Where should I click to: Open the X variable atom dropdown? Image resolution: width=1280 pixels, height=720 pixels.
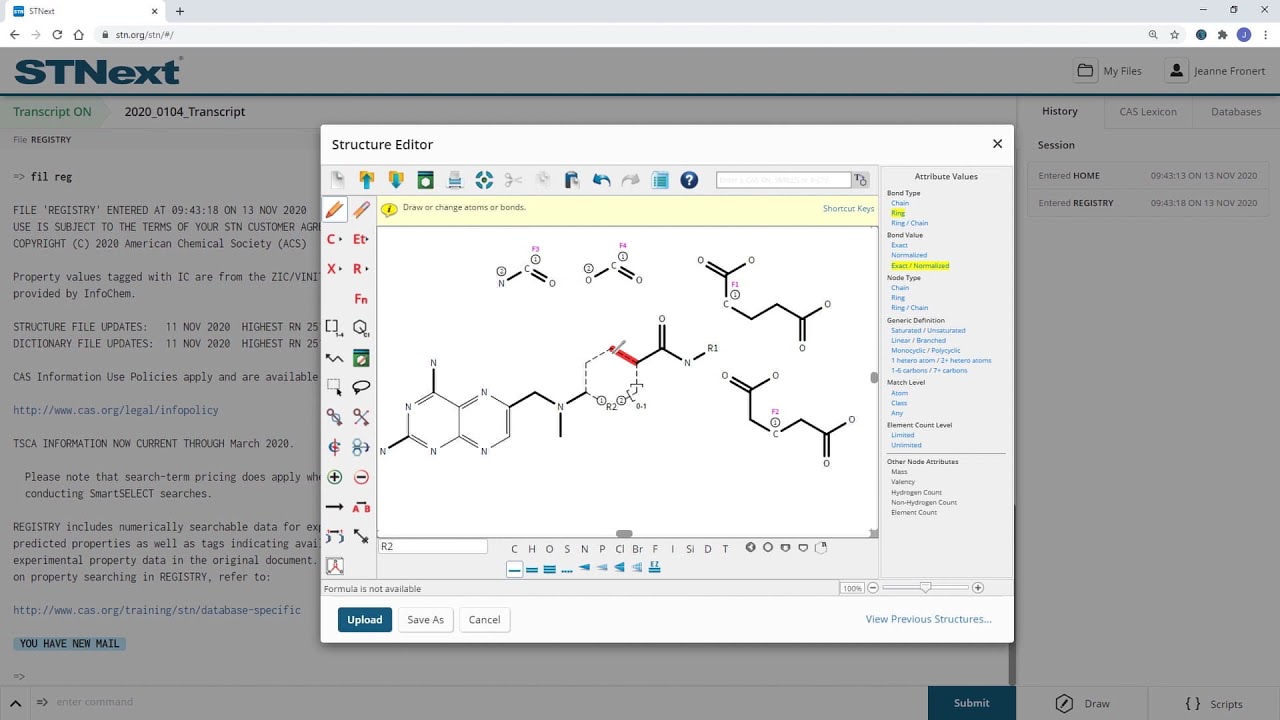coord(335,269)
